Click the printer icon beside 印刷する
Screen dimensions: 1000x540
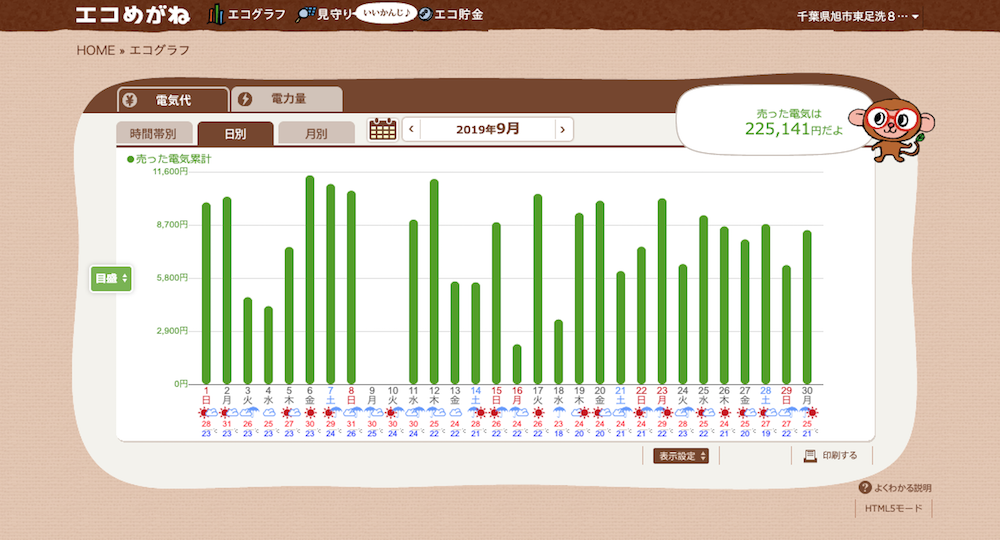point(810,456)
